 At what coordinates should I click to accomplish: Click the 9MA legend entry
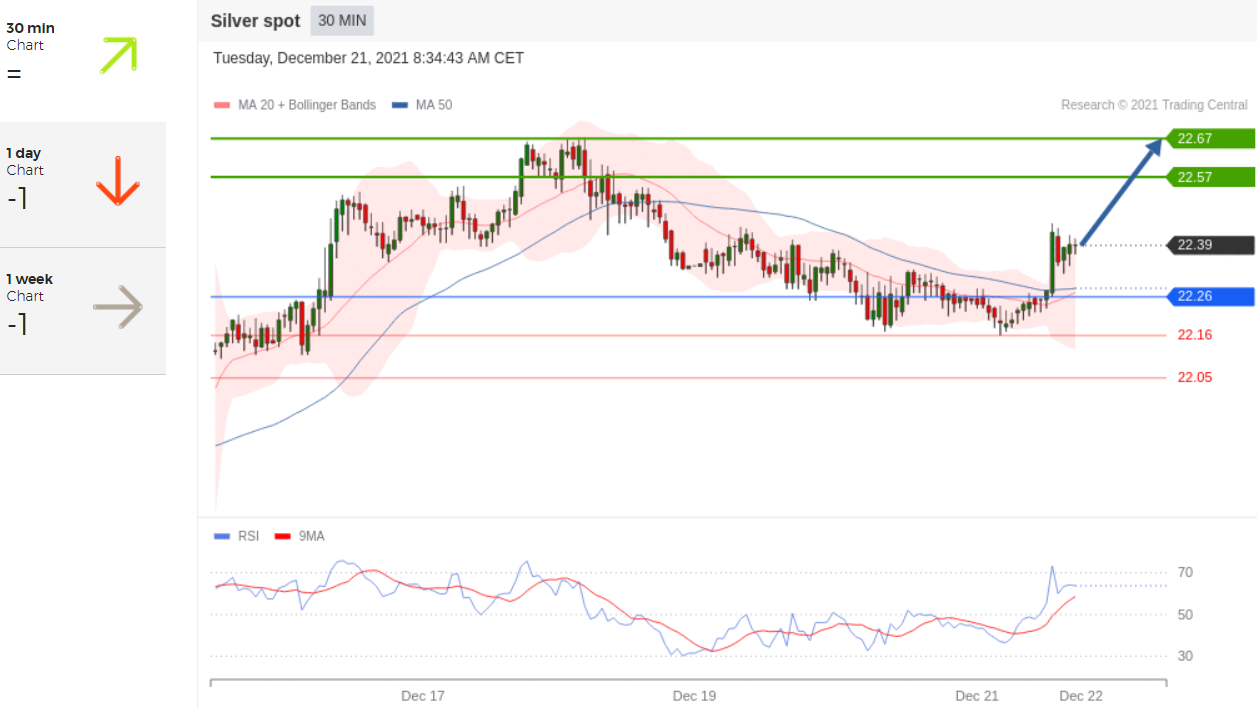tap(299, 536)
